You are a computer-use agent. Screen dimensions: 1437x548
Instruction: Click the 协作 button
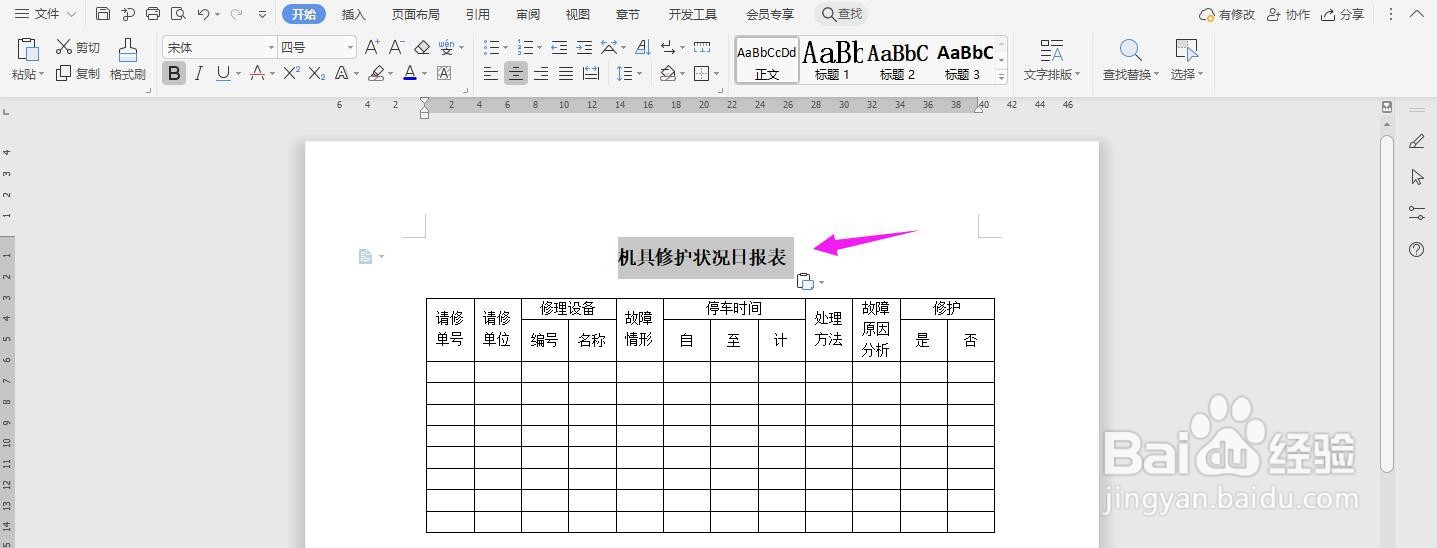click(x=1288, y=14)
